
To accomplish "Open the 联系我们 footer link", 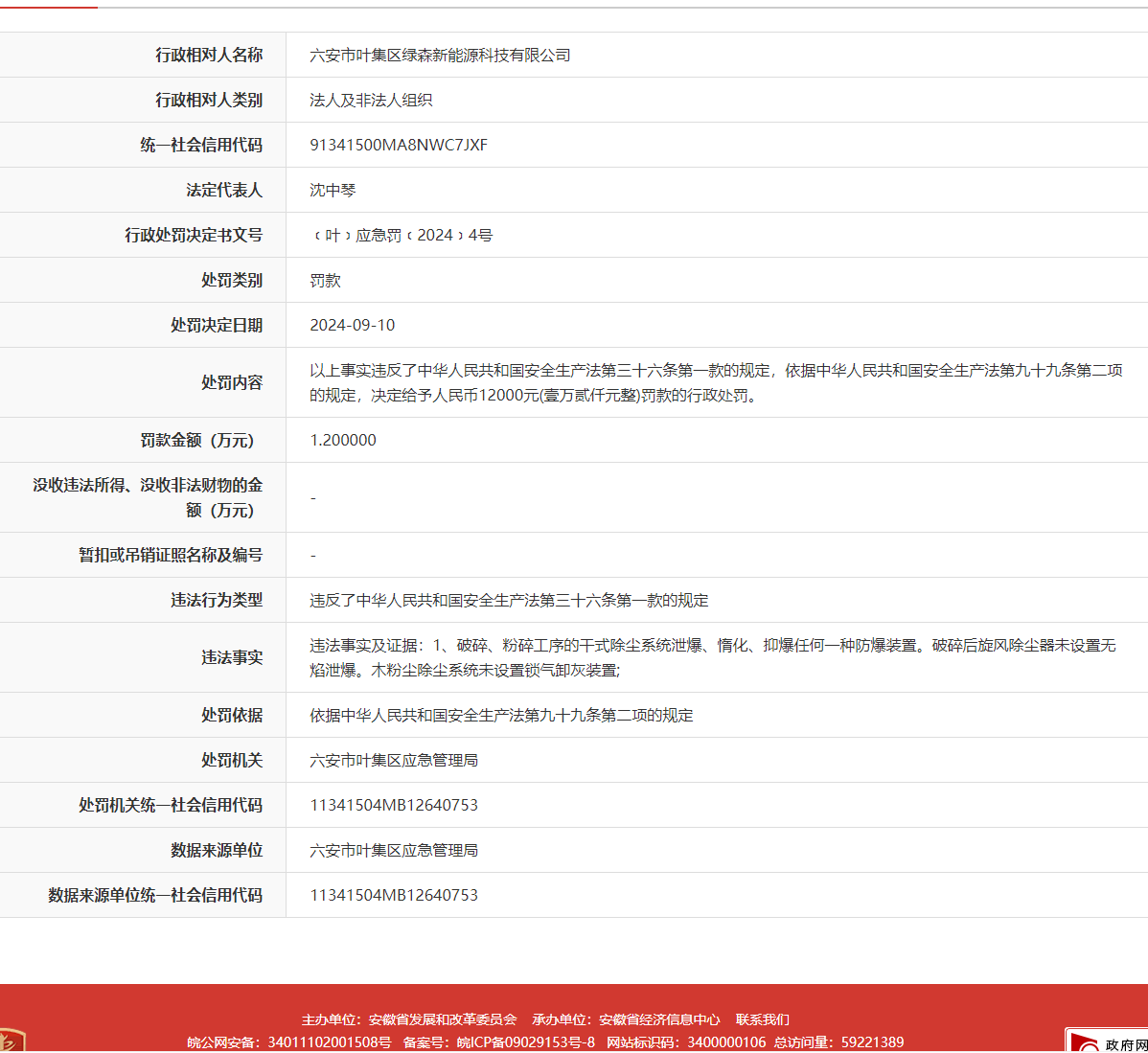I will tap(762, 1019).
